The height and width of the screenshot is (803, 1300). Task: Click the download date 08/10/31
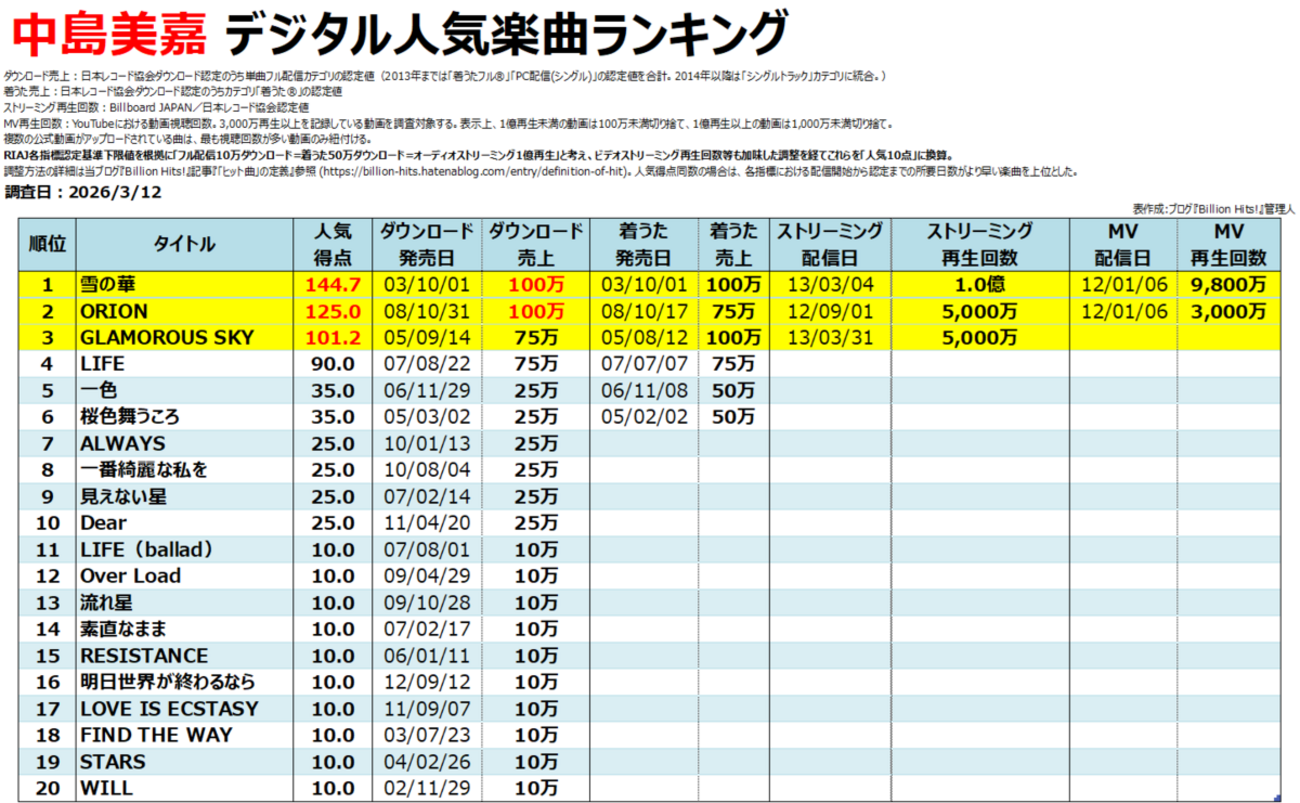pyautogui.click(x=426, y=310)
